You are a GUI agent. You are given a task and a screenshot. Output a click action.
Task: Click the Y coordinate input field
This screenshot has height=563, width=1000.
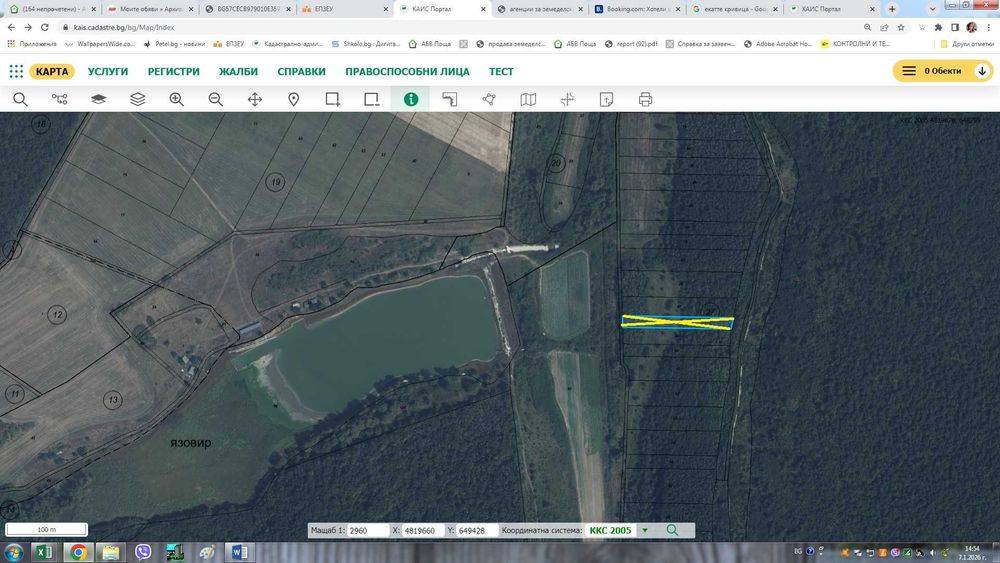pyautogui.click(x=477, y=530)
